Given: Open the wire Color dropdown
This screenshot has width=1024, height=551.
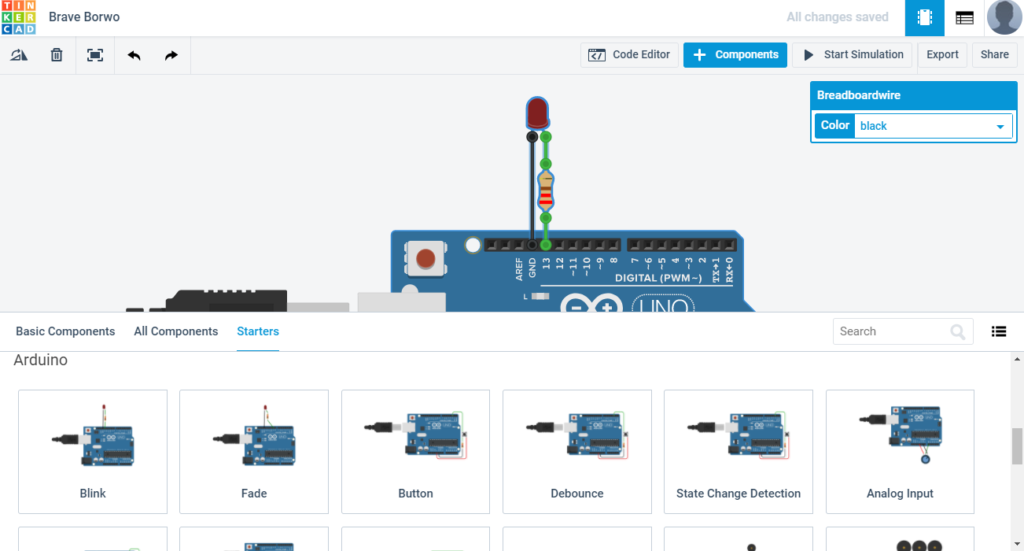Looking at the screenshot, I should click(x=933, y=126).
